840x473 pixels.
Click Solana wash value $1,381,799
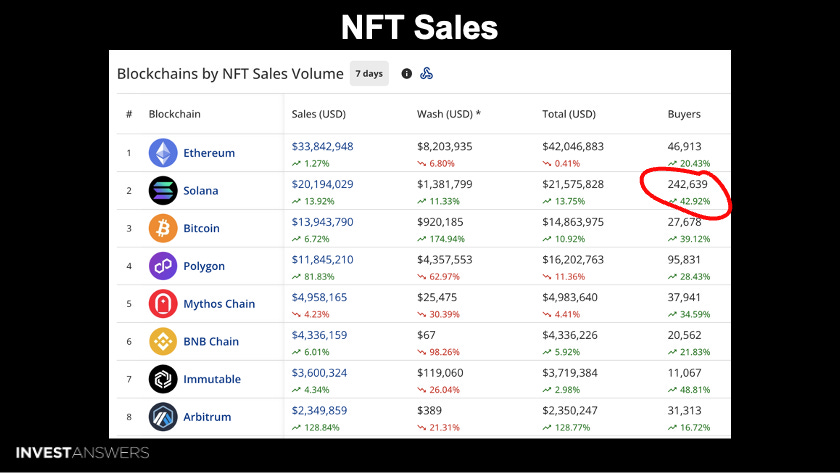[445, 184]
